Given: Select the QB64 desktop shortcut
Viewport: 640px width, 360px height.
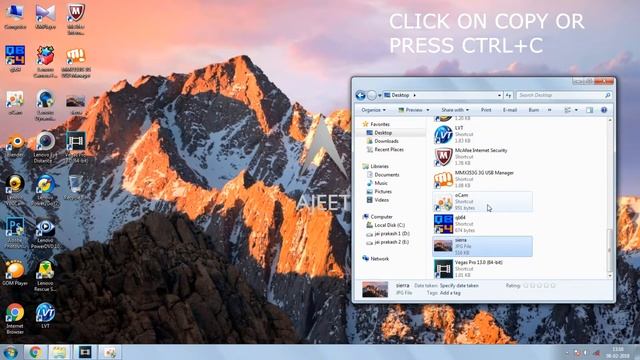Looking at the screenshot, I should pos(15,59).
